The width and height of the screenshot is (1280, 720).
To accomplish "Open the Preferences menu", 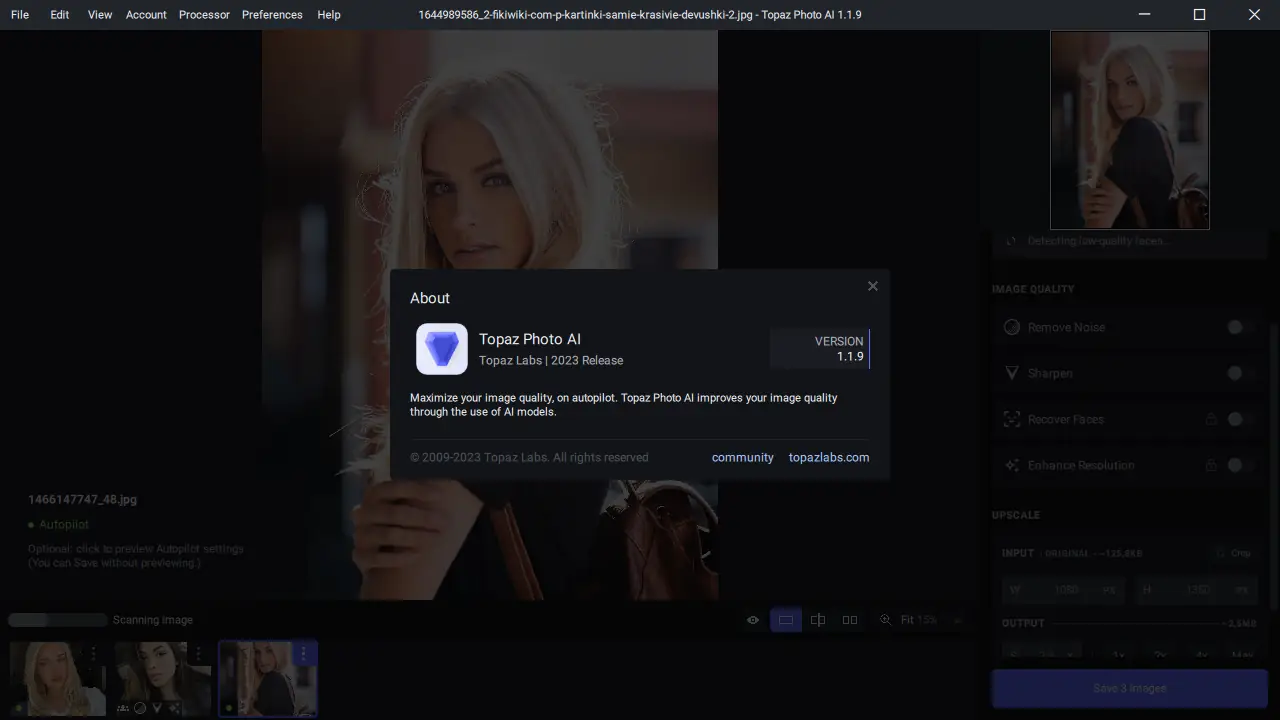I will pyautogui.click(x=272, y=15).
